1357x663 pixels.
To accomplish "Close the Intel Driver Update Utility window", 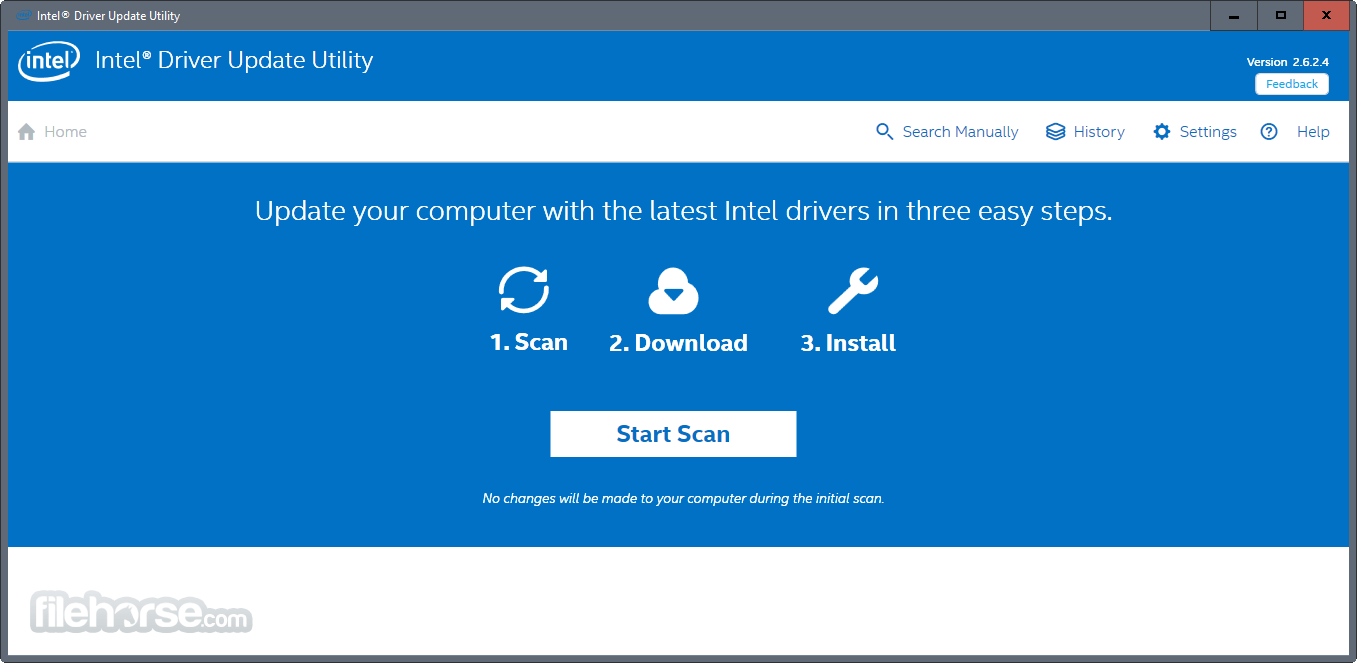I will [1327, 16].
